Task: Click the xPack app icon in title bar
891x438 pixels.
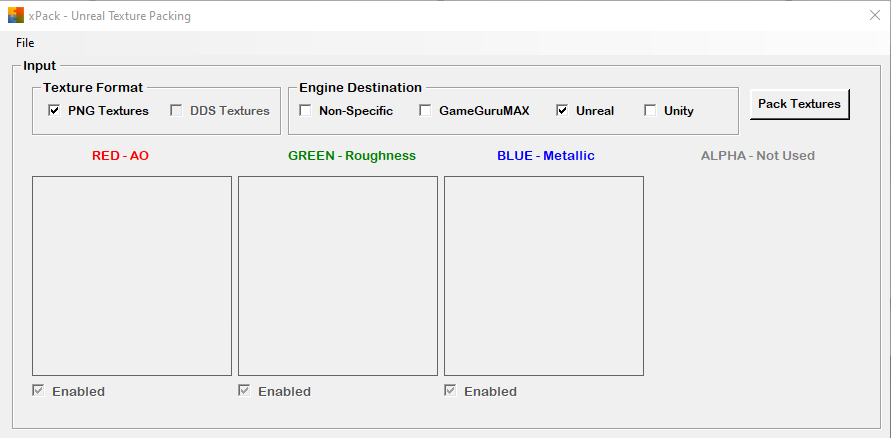Action: click(x=16, y=15)
